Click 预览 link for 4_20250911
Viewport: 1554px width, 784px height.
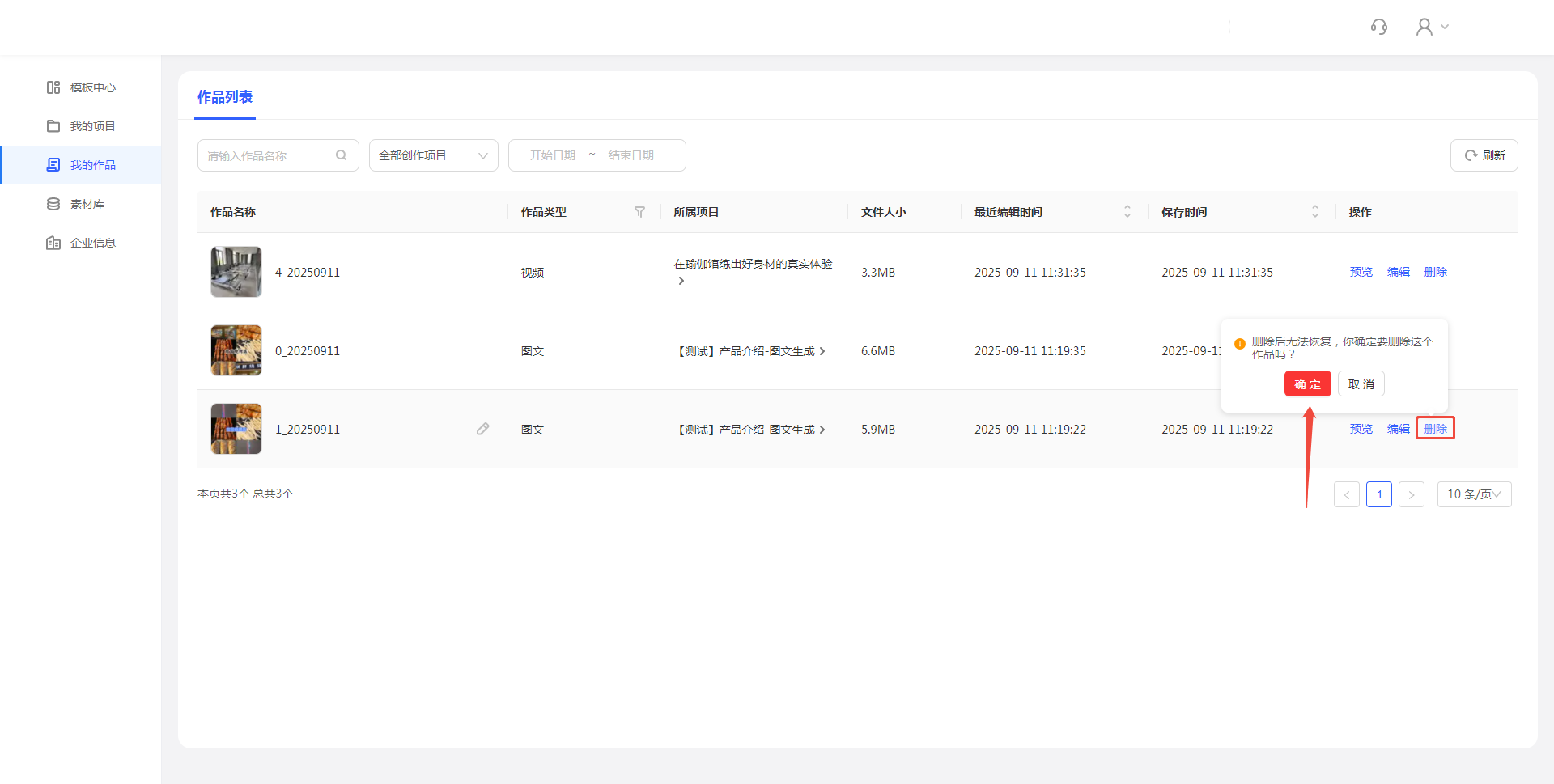click(1361, 272)
